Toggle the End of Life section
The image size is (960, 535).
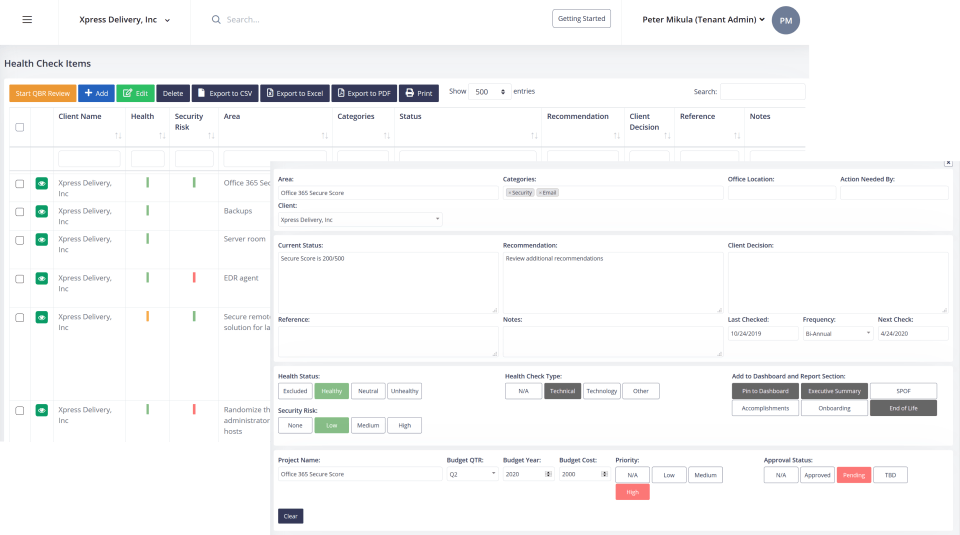(x=903, y=408)
